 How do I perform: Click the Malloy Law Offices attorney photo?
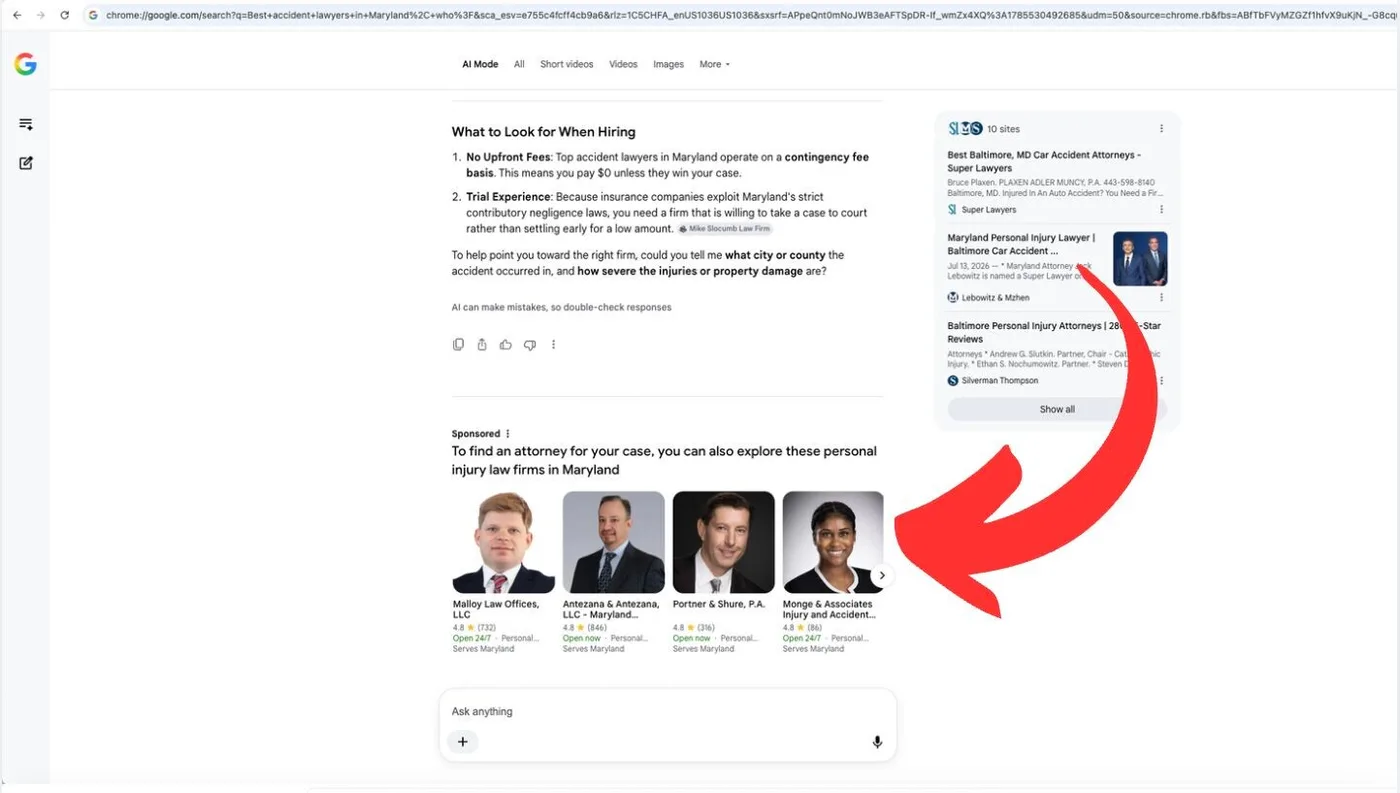point(503,542)
